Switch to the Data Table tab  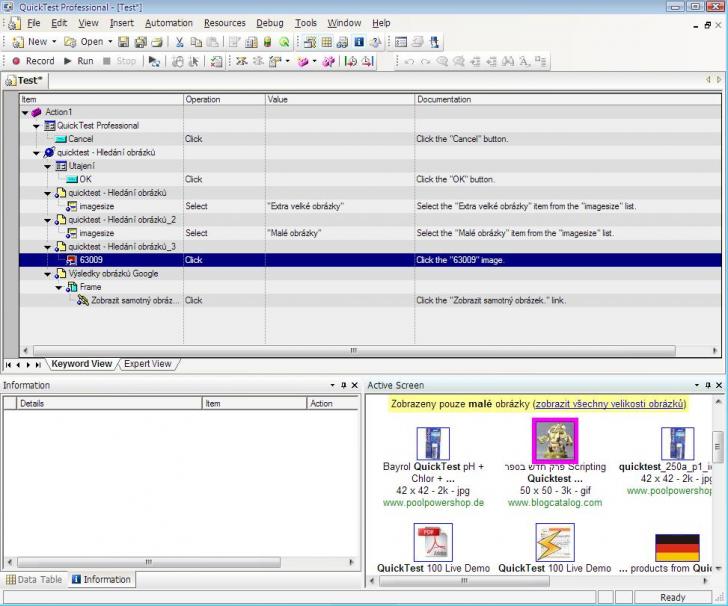[x=35, y=579]
